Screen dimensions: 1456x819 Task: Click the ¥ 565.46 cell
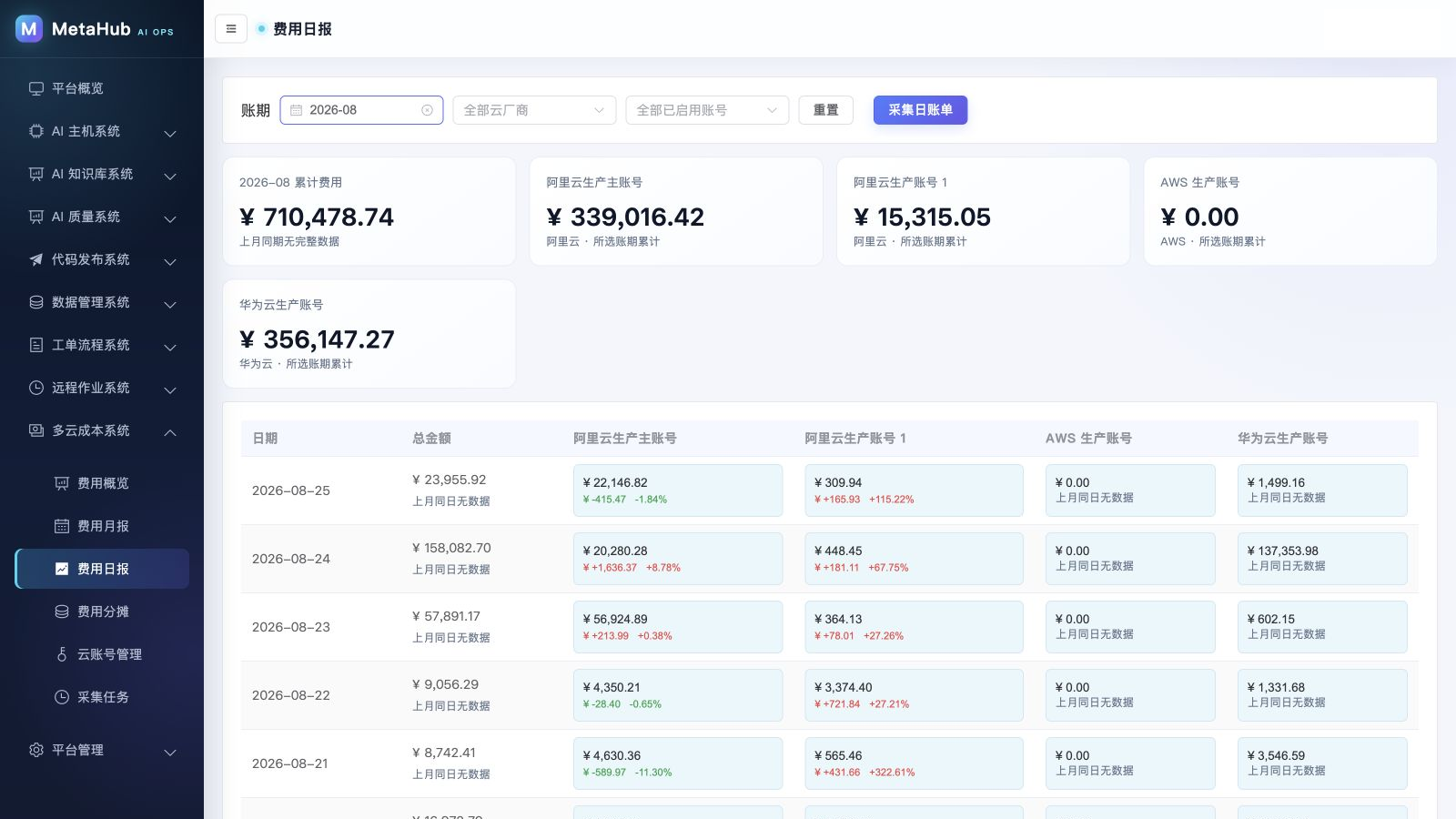click(914, 763)
